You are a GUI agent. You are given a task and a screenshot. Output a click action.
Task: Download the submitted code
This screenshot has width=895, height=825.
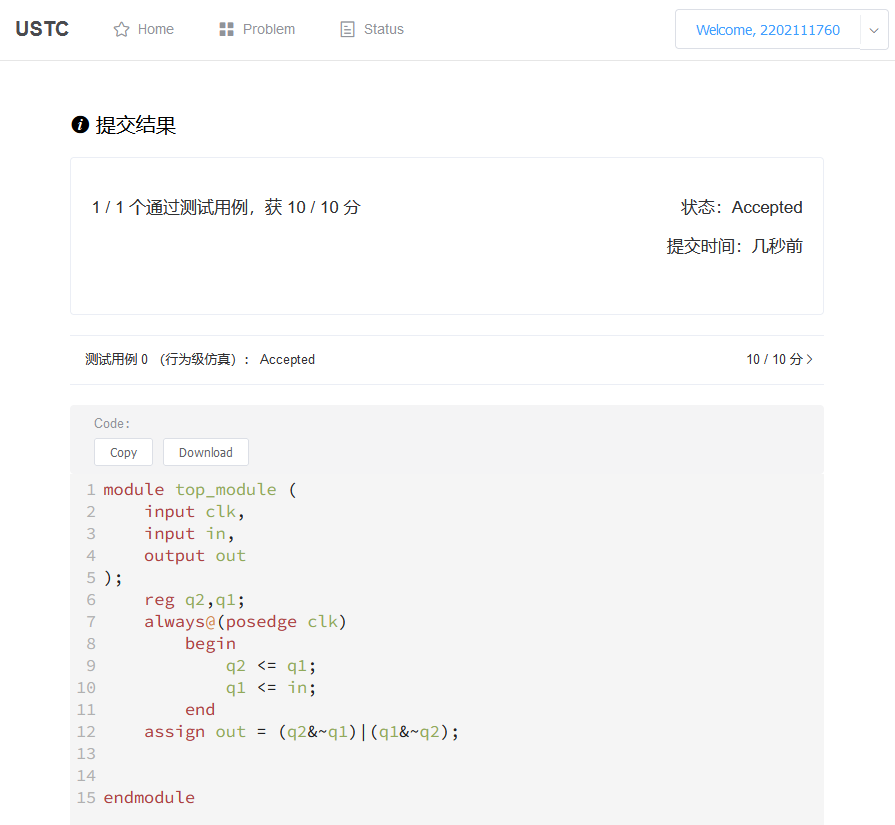tap(205, 452)
